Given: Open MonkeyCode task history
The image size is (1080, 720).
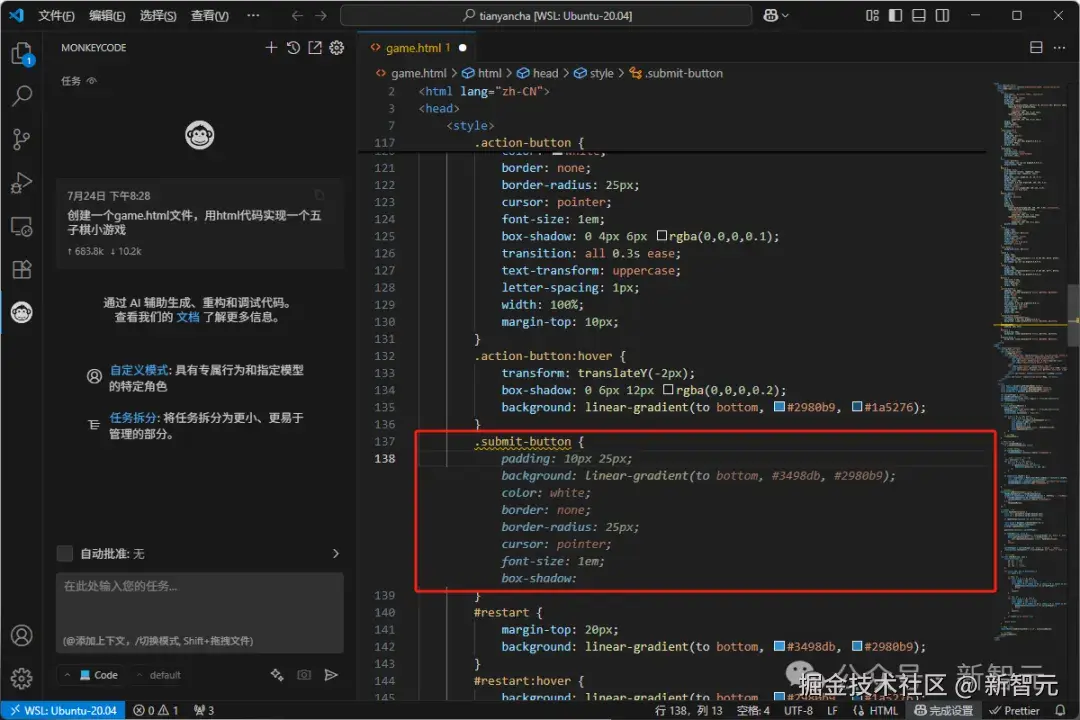Looking at the screenshot, I should (293, 48).
